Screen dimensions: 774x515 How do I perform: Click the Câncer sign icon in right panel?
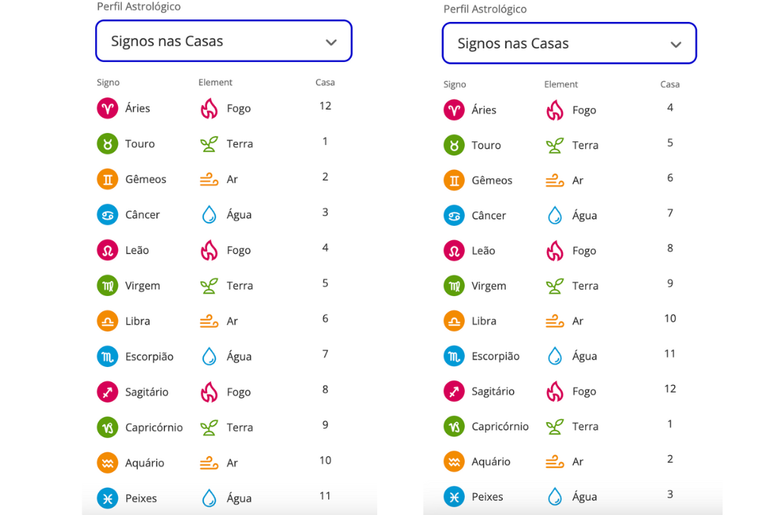click(x=454, y=216)
